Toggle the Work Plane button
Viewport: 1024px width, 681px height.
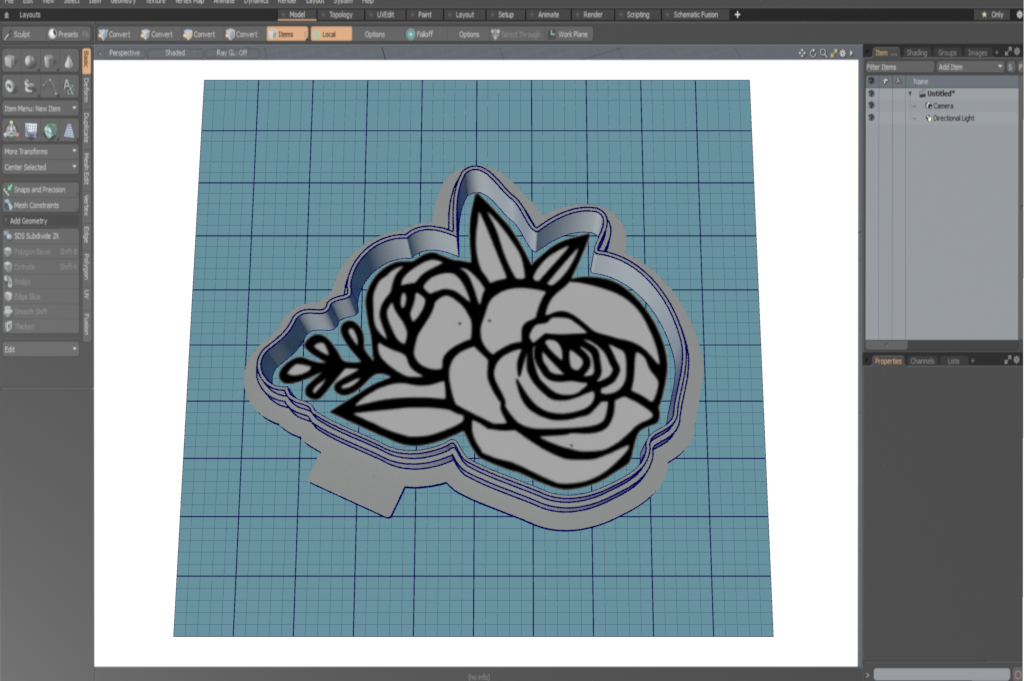point(568,34)
